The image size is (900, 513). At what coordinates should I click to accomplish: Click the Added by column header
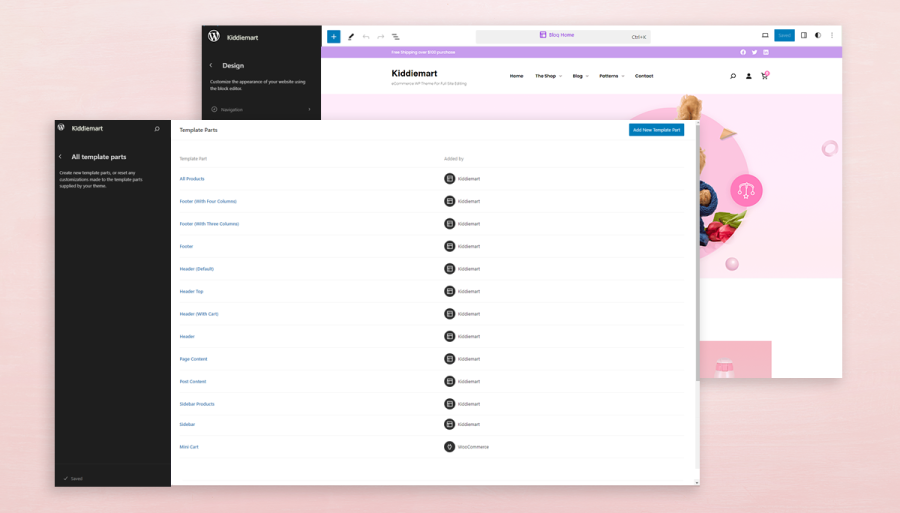click(453, 158)
